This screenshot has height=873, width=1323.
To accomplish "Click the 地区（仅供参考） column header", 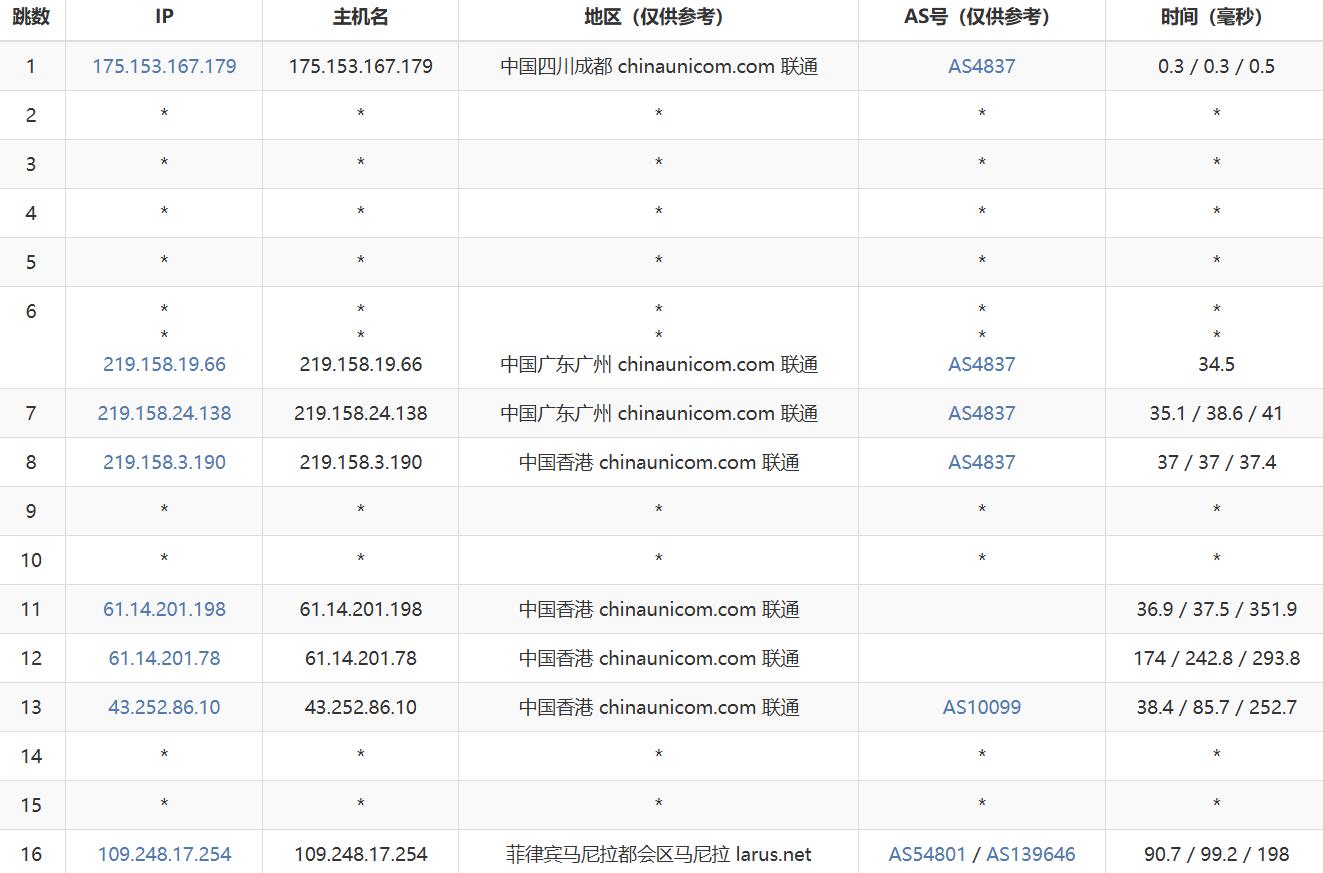I will (x=658, y=17).
